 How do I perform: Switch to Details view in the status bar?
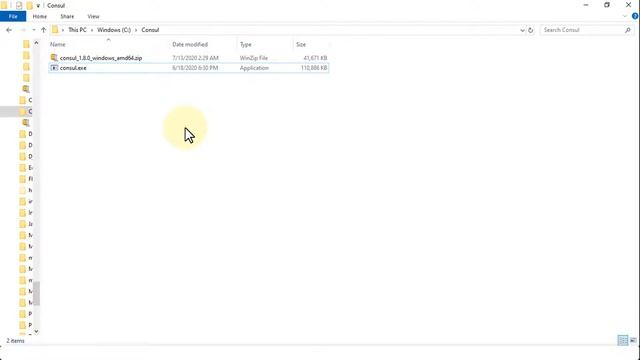tap(622, 340)
